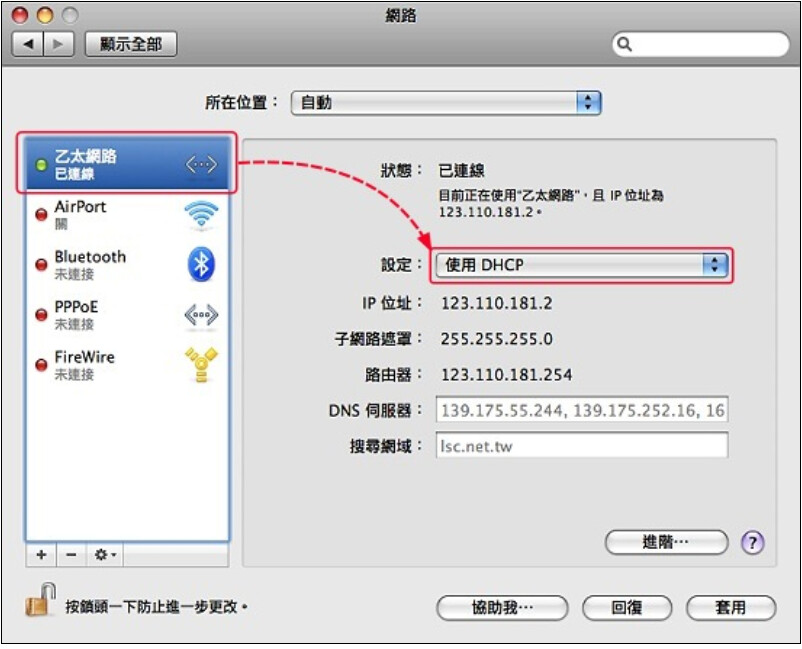Open the 設定 使用 DHCP dropdown
This screenshot has height=649, width=802.
coord(582,265)
